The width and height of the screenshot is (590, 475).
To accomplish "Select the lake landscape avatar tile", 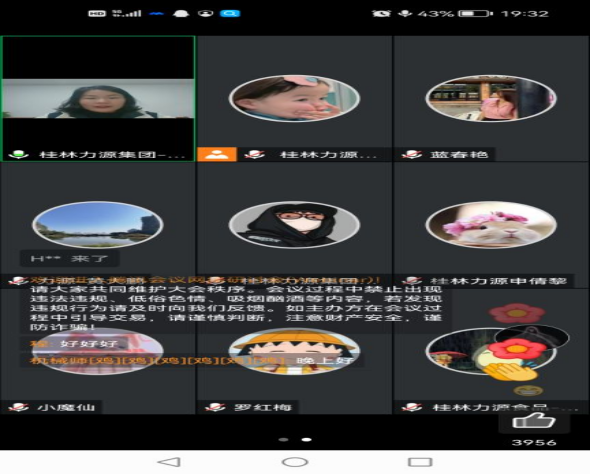I will (97, 225).
